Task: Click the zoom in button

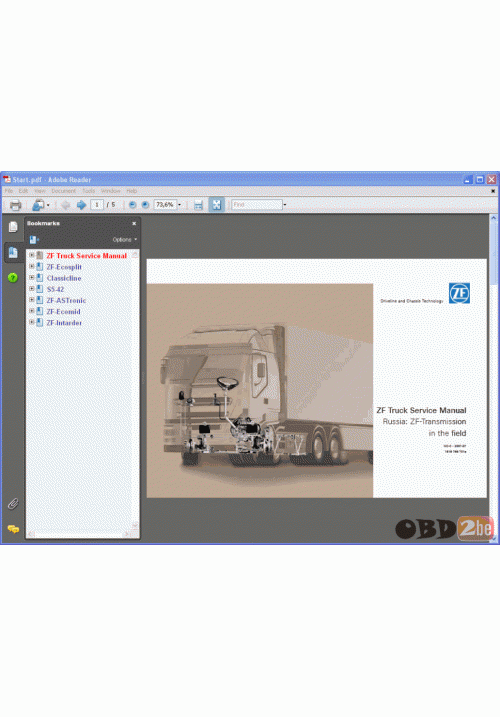Action: click(145, 205)
